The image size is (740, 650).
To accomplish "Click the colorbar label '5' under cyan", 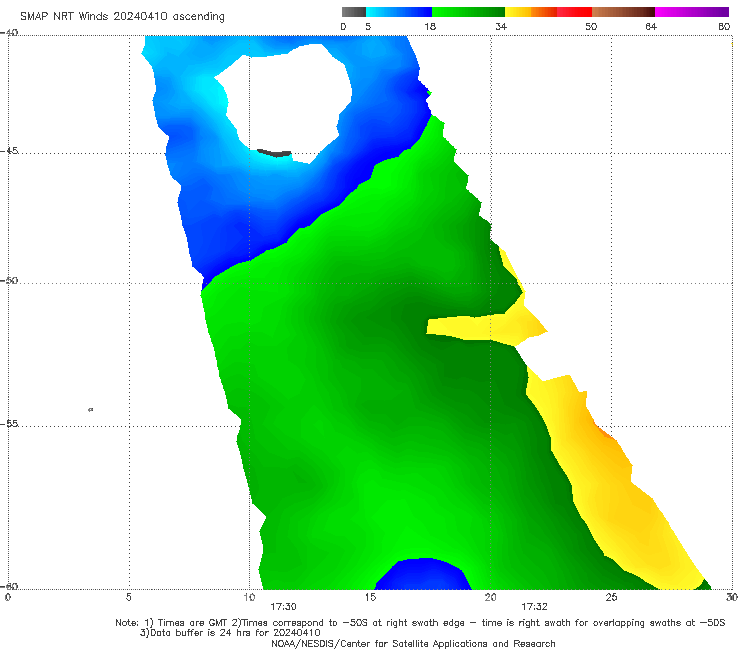I will click(368, 27).
